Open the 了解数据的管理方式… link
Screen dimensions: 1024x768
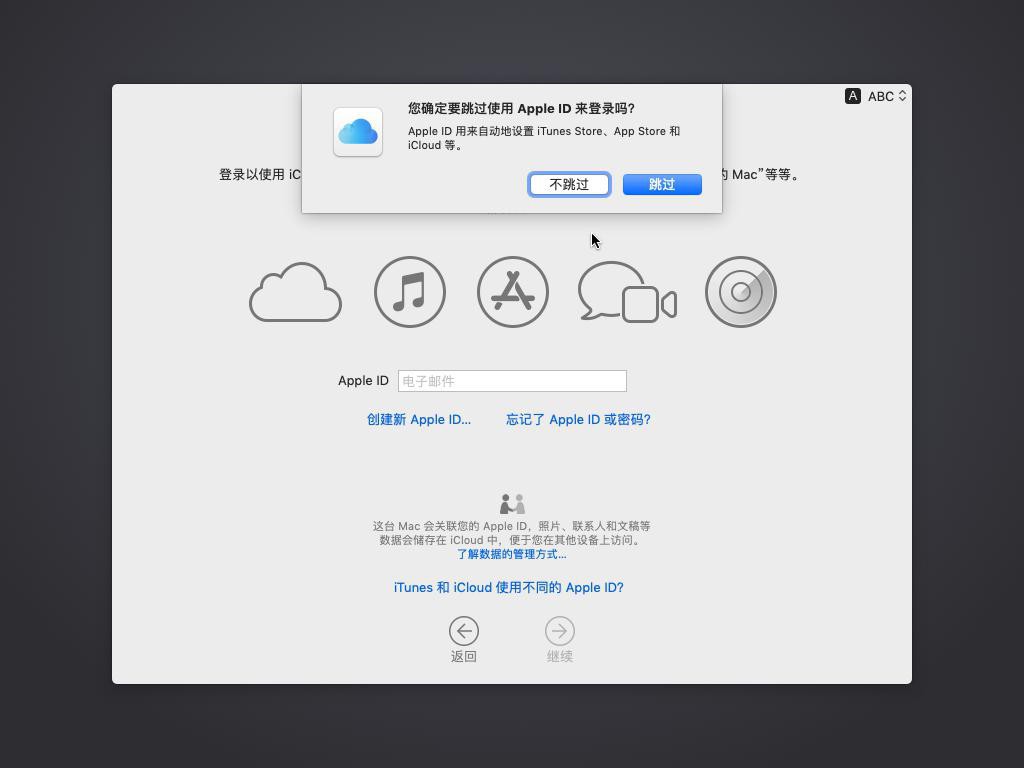point(511,554)
